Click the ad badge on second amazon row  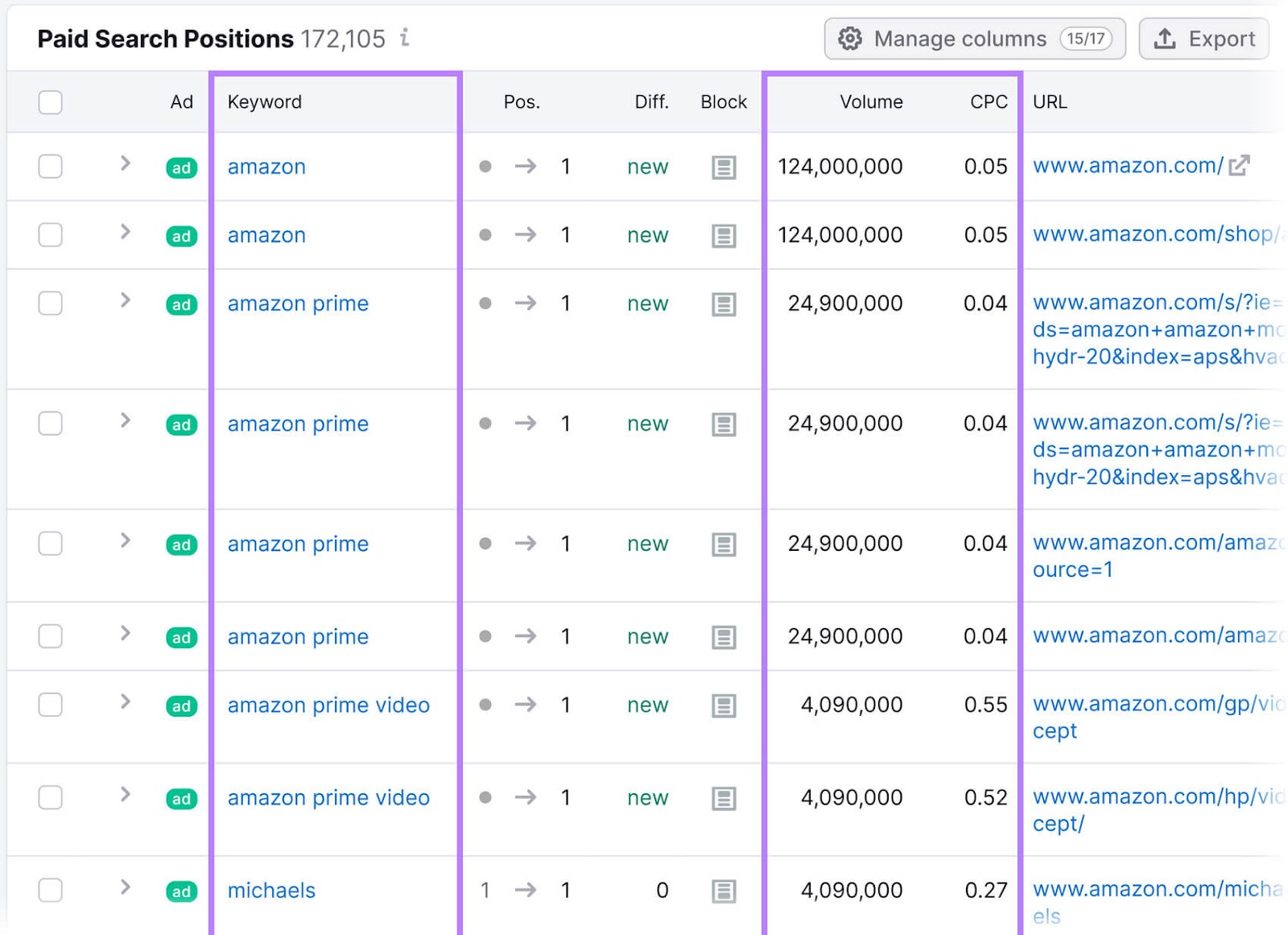[181, 235]
